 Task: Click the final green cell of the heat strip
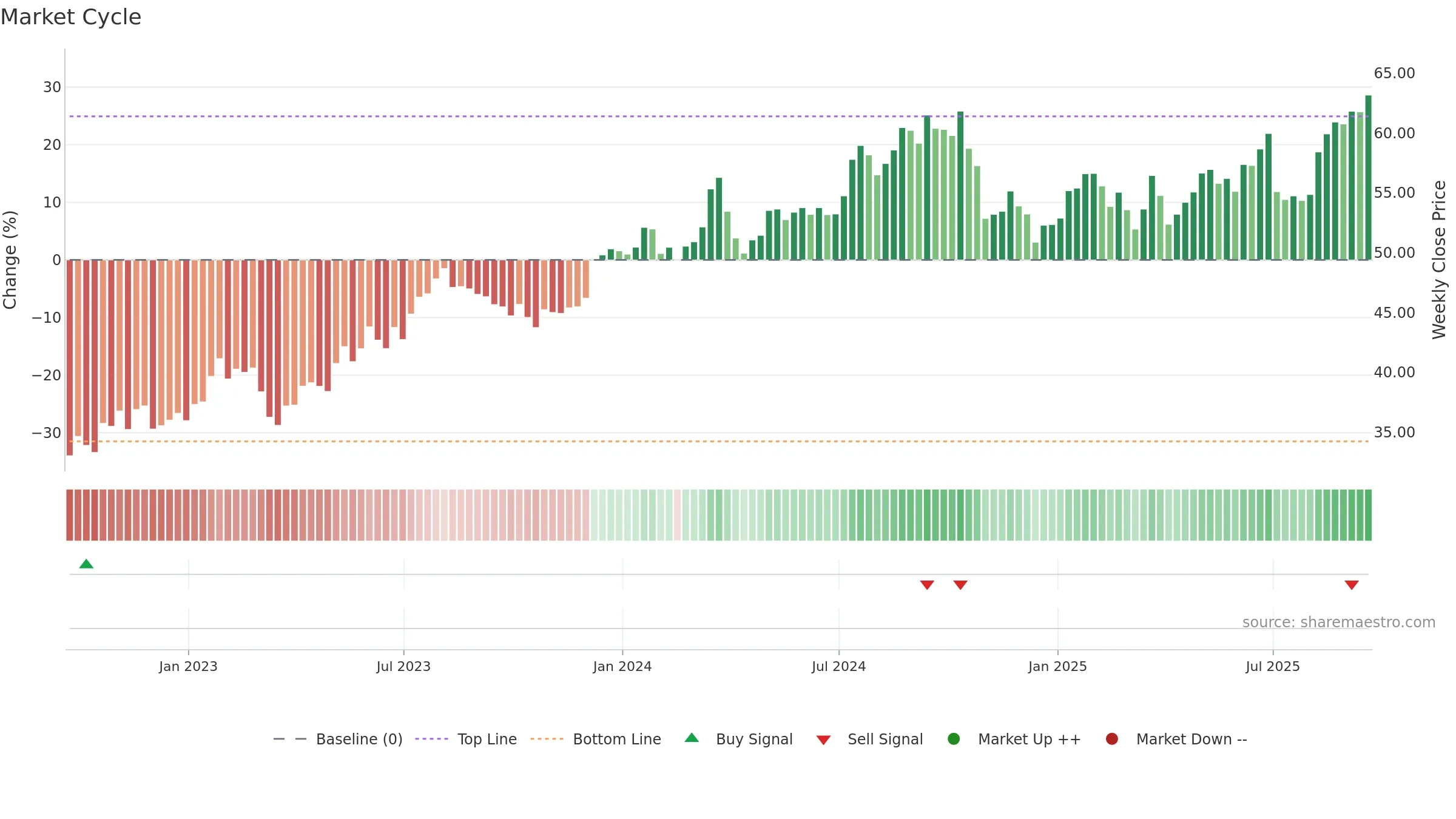(1368, 515)
